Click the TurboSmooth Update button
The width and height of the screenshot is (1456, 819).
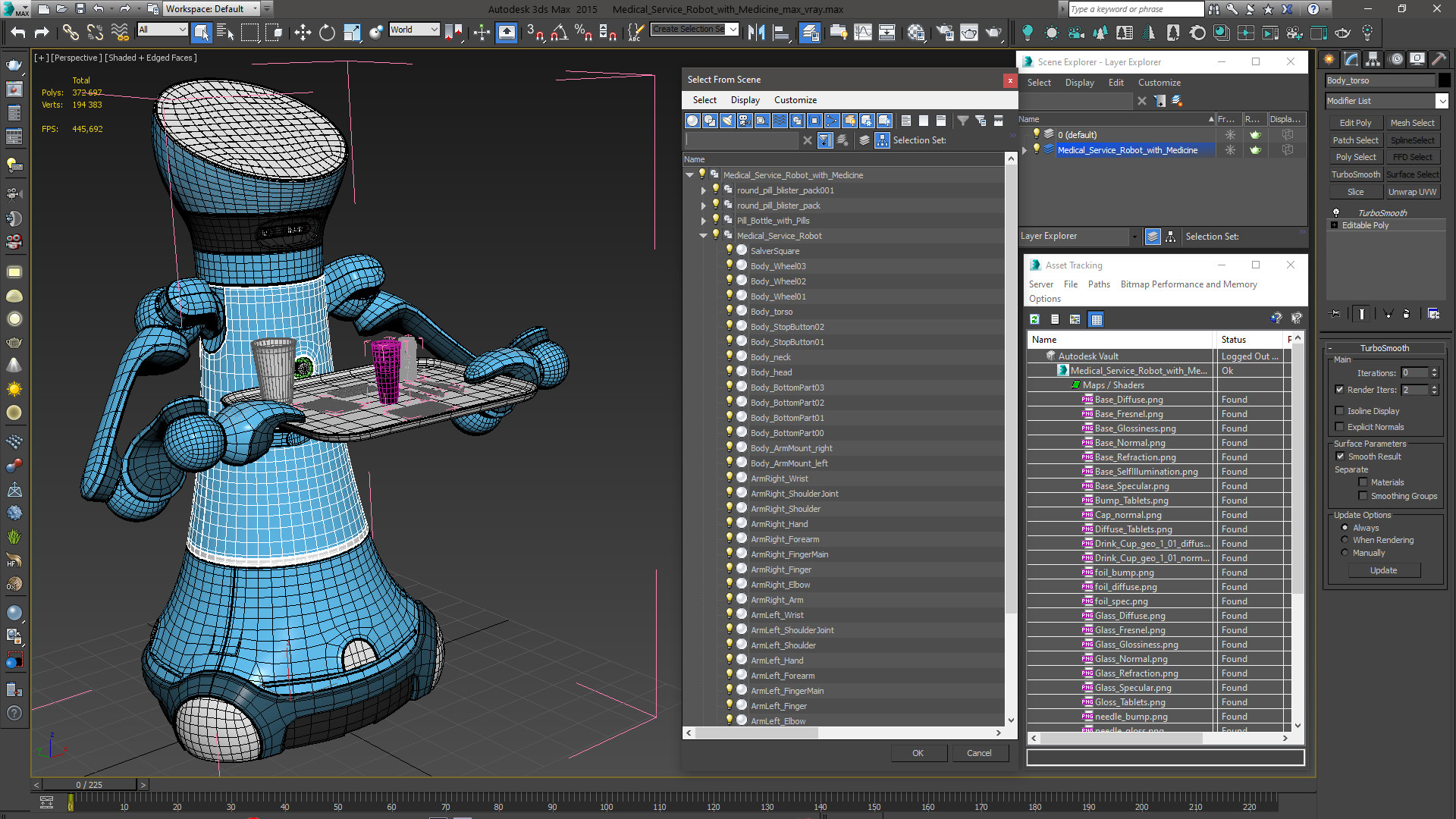[x=1383, y=570]
